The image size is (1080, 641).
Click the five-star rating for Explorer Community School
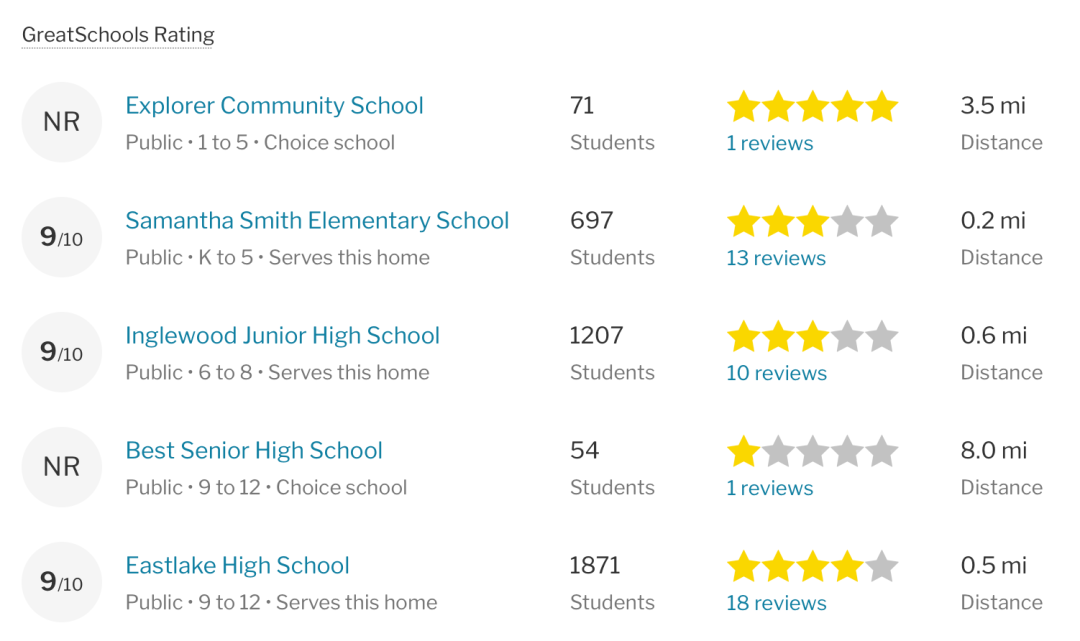click(813, 107)
